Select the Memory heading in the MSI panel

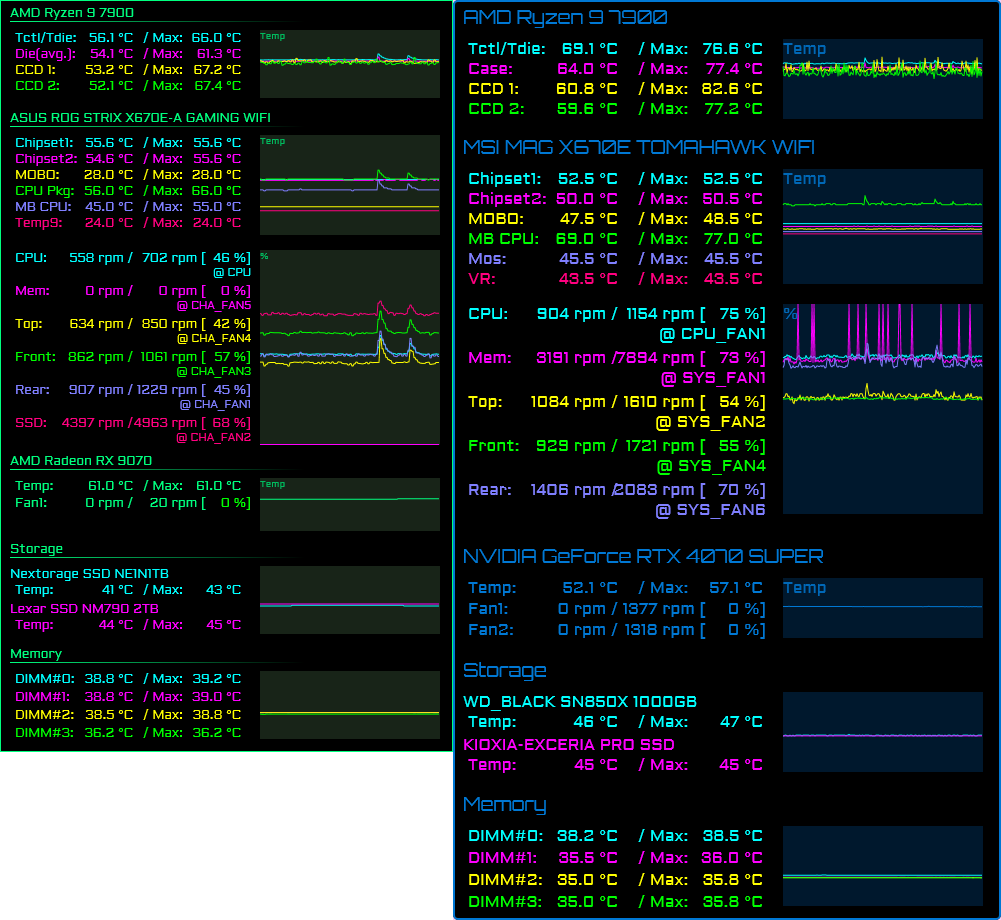click(x=504, y=804)
